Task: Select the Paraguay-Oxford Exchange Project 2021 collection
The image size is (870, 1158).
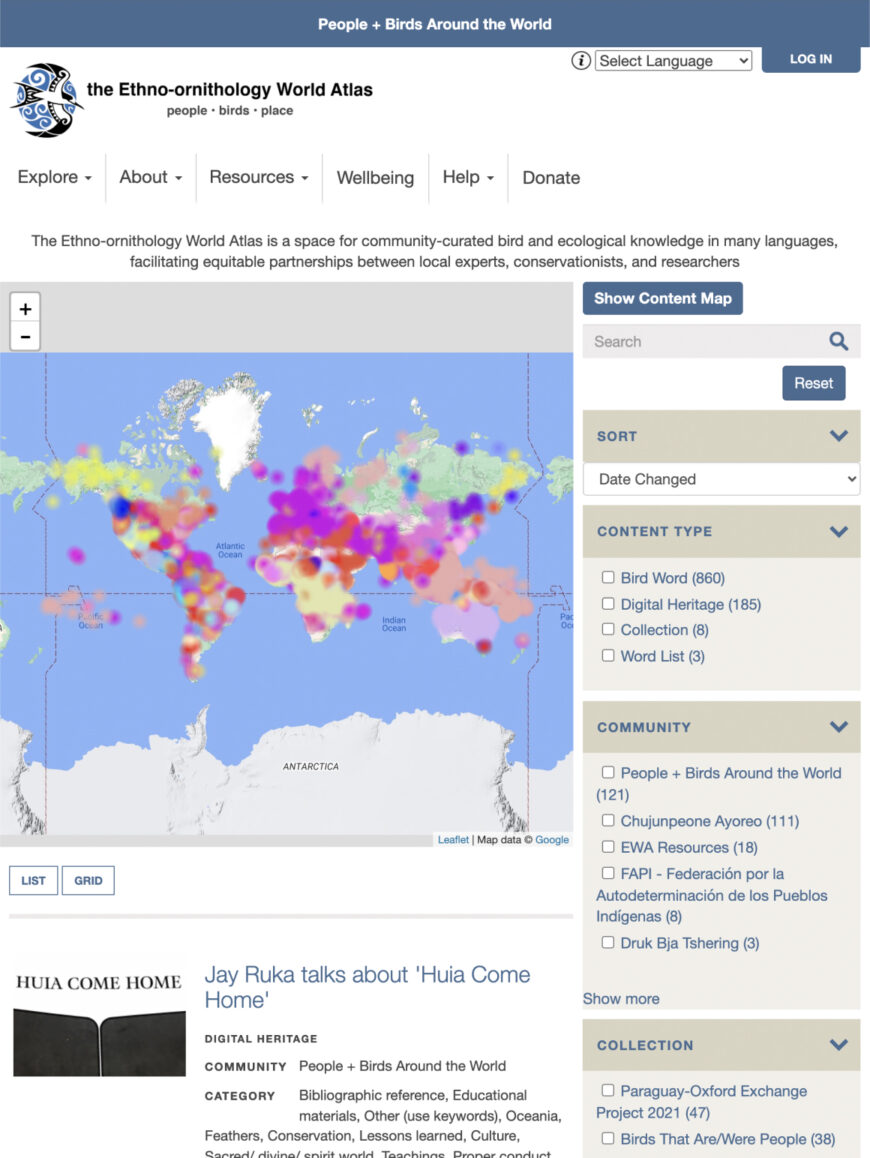Action: 608,1091
